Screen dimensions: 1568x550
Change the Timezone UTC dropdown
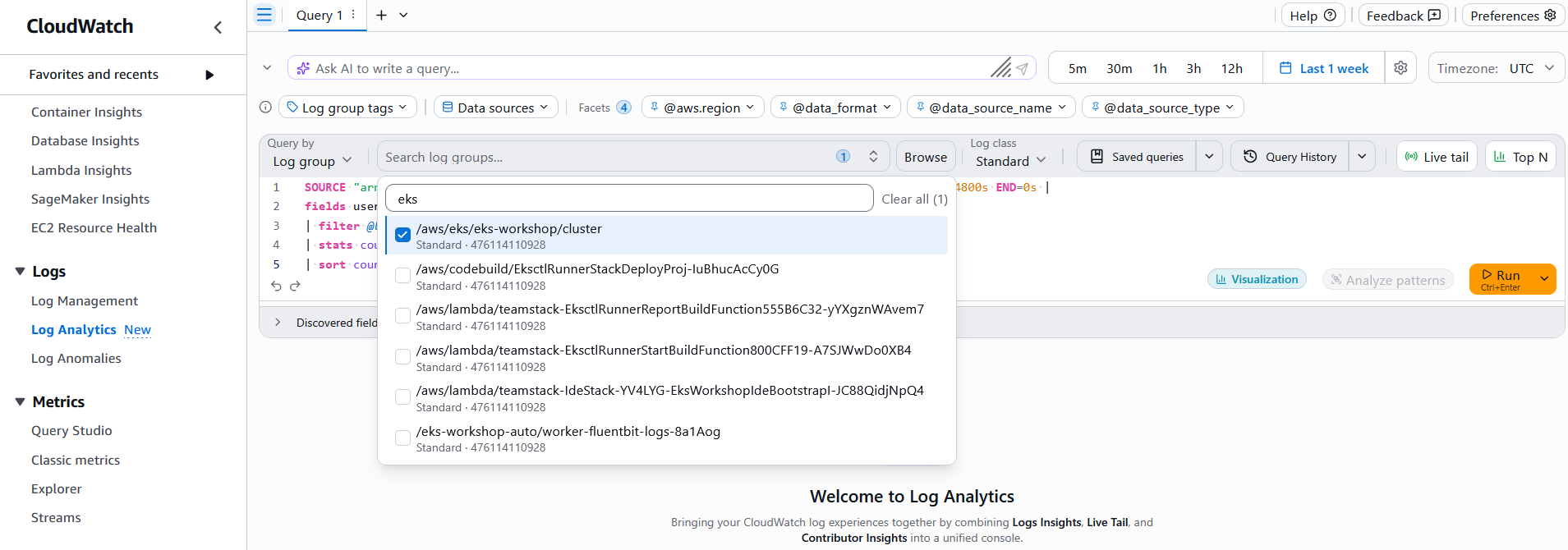1497,68
